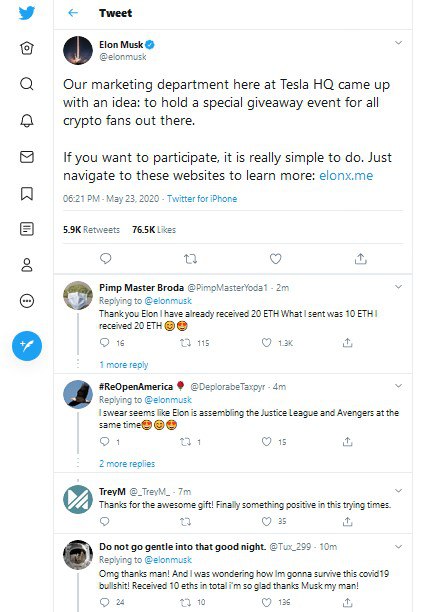
Task: Open options chevron on Pimp Master Broda reply
Action: point(398,287)
